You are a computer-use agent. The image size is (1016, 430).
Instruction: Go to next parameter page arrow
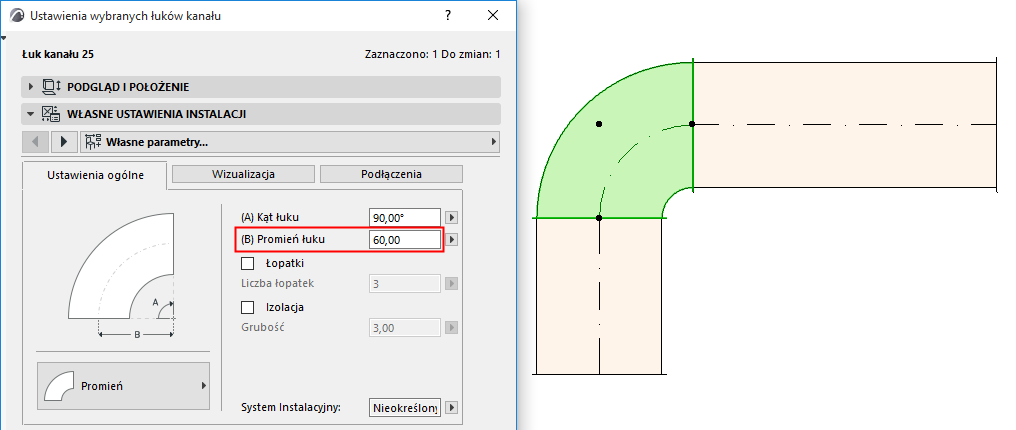click(64, 142)
